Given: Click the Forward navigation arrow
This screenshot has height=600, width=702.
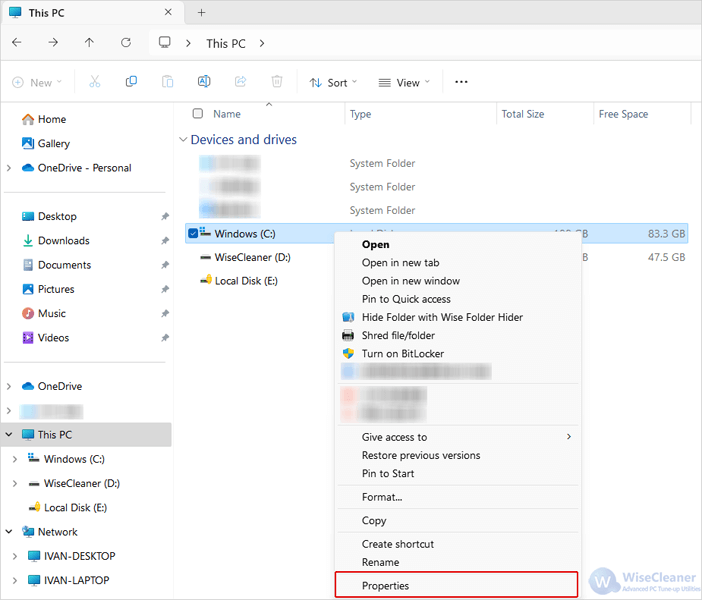Looking at the screenshot, I should click(53, 43).
